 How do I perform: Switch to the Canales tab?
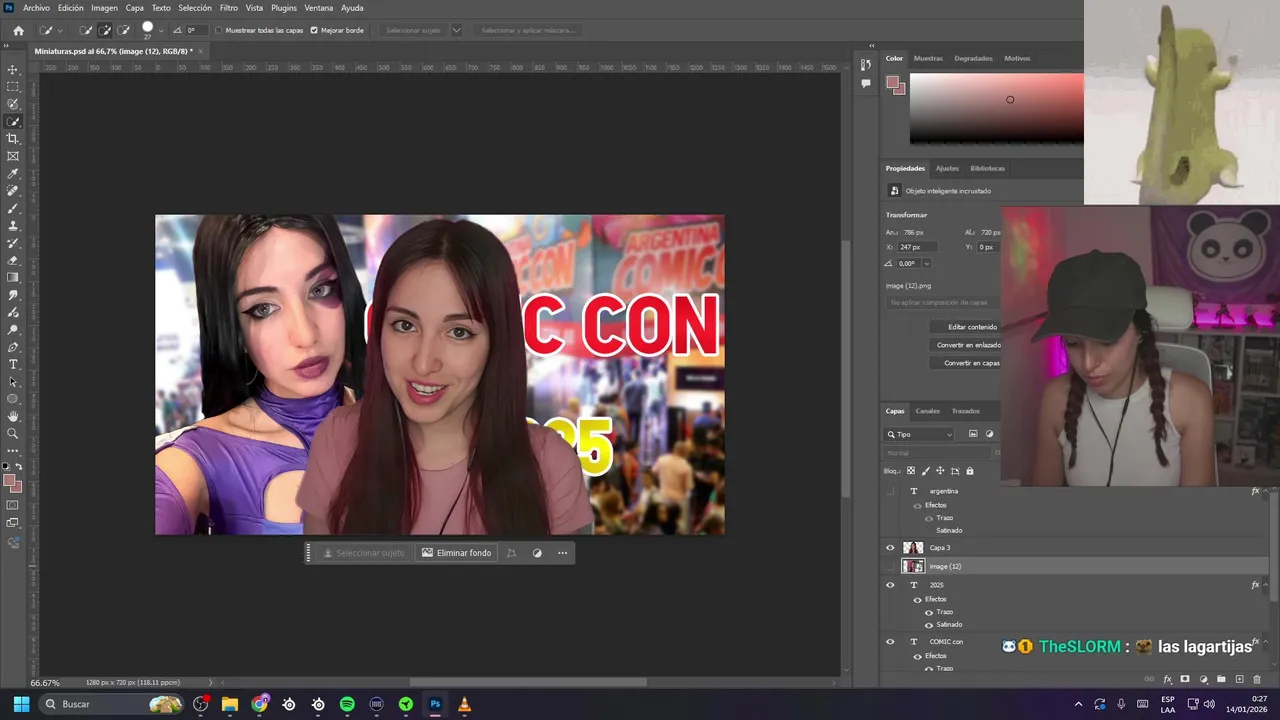(928, 411)
